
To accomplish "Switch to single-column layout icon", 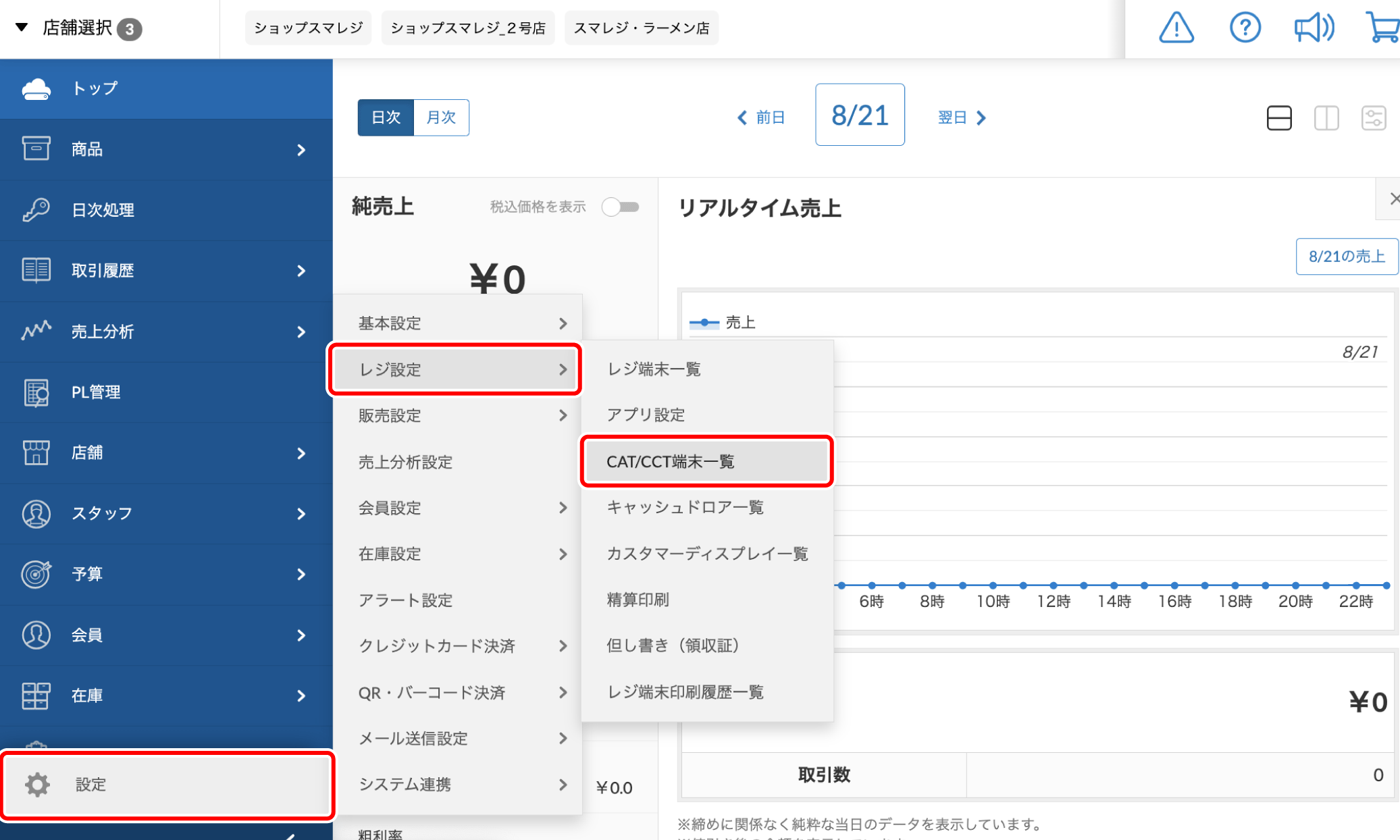I will point(1278,118).
